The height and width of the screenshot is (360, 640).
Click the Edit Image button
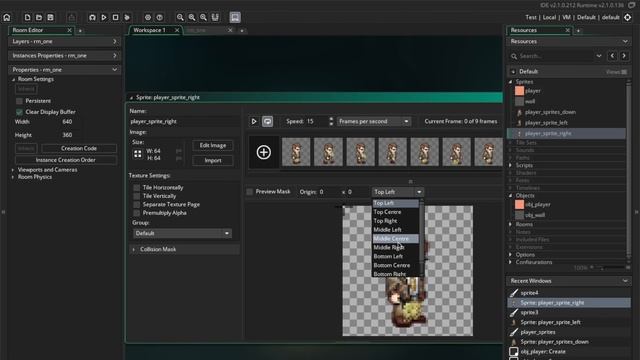coord(213,146)
